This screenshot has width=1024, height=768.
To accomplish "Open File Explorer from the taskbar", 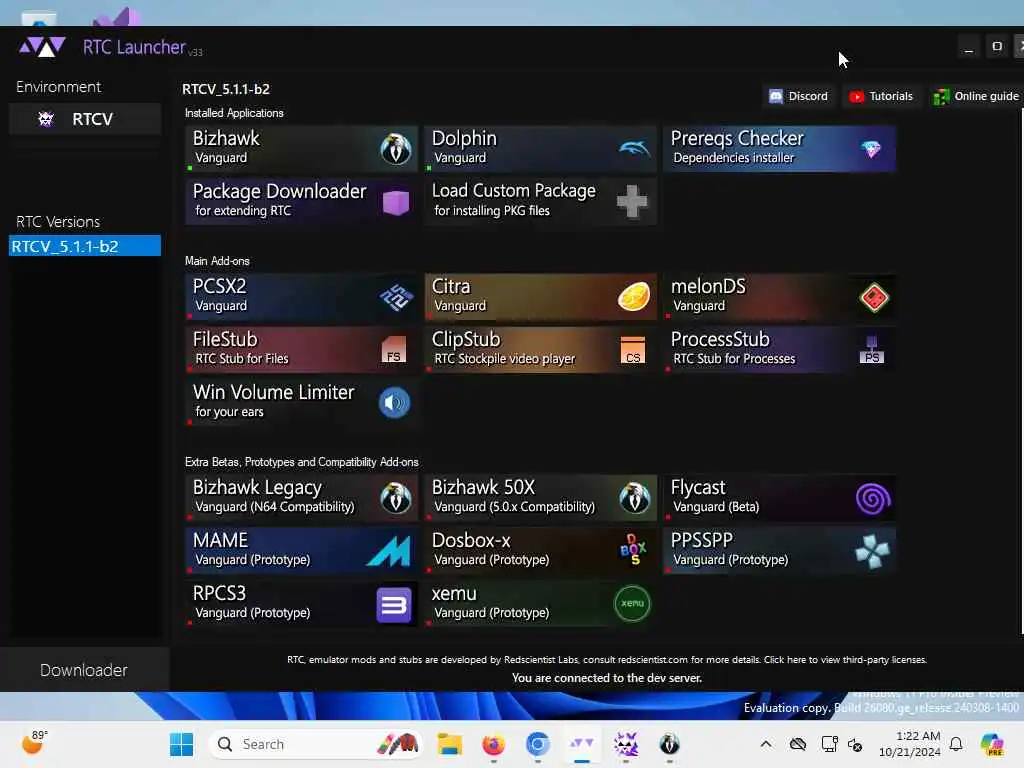I will point(450,744).
